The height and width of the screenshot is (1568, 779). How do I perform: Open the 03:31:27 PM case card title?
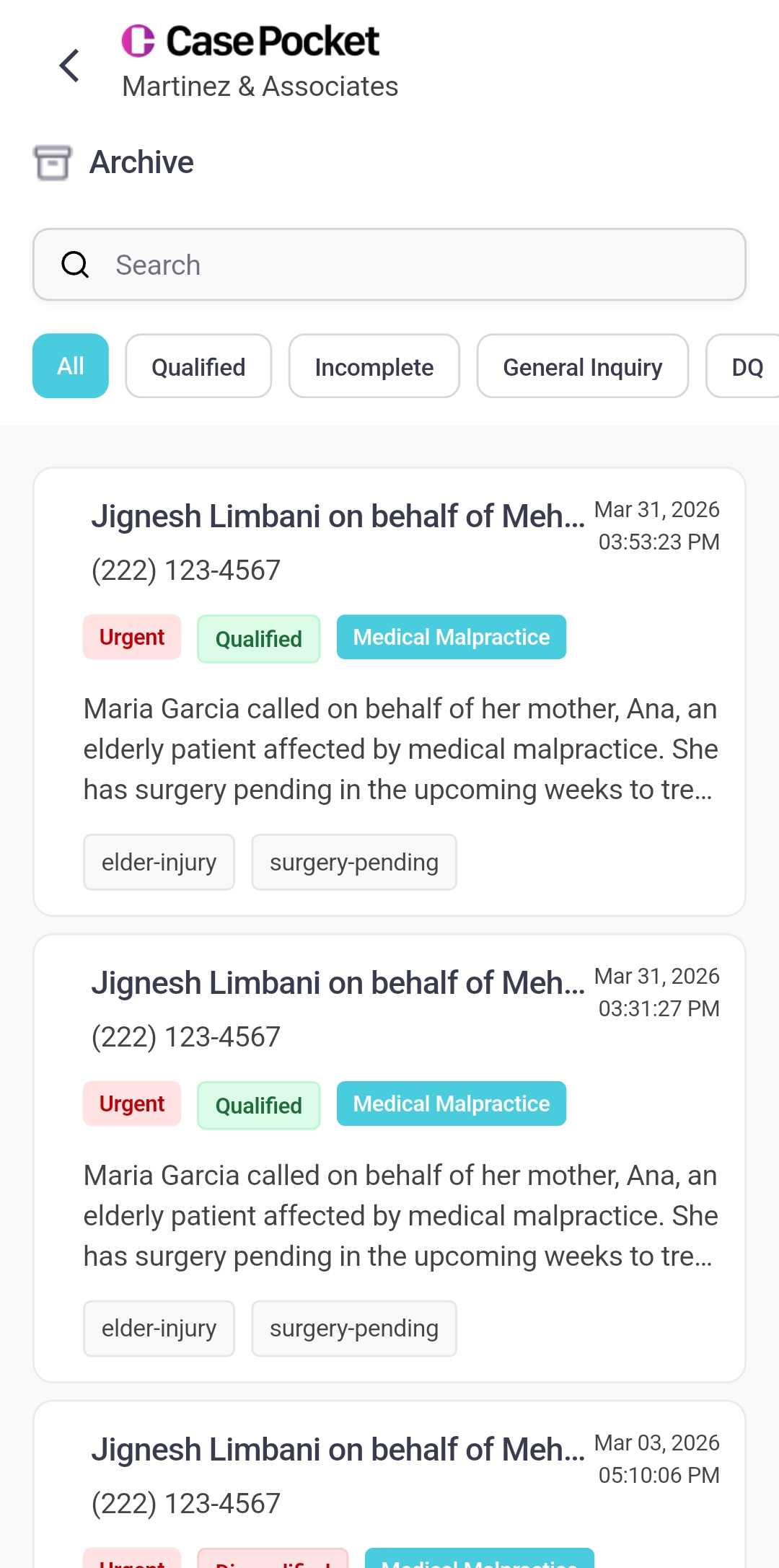click(x=338, y=983)
